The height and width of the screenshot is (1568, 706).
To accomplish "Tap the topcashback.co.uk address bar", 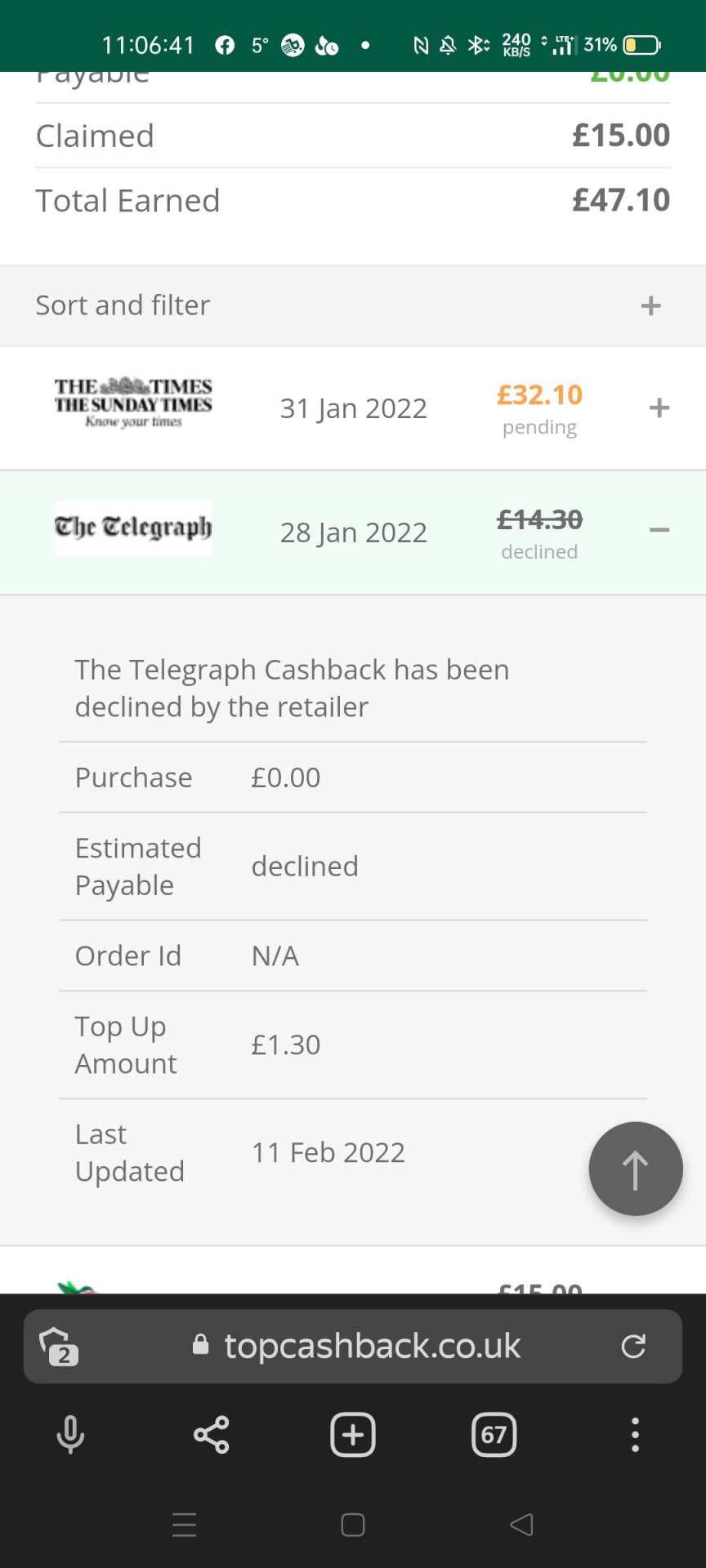I will click(373, 1346).
